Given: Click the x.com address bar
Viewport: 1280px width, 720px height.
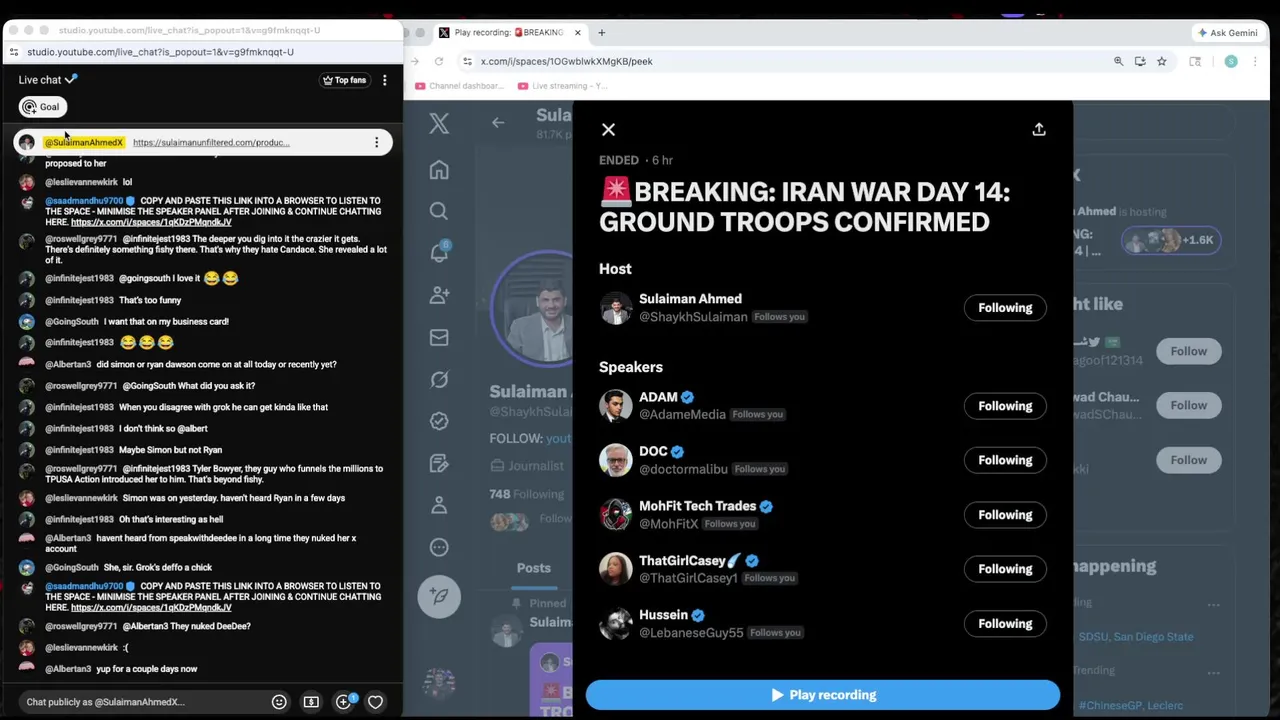Looking at the screenshot, I should (780, 61).
